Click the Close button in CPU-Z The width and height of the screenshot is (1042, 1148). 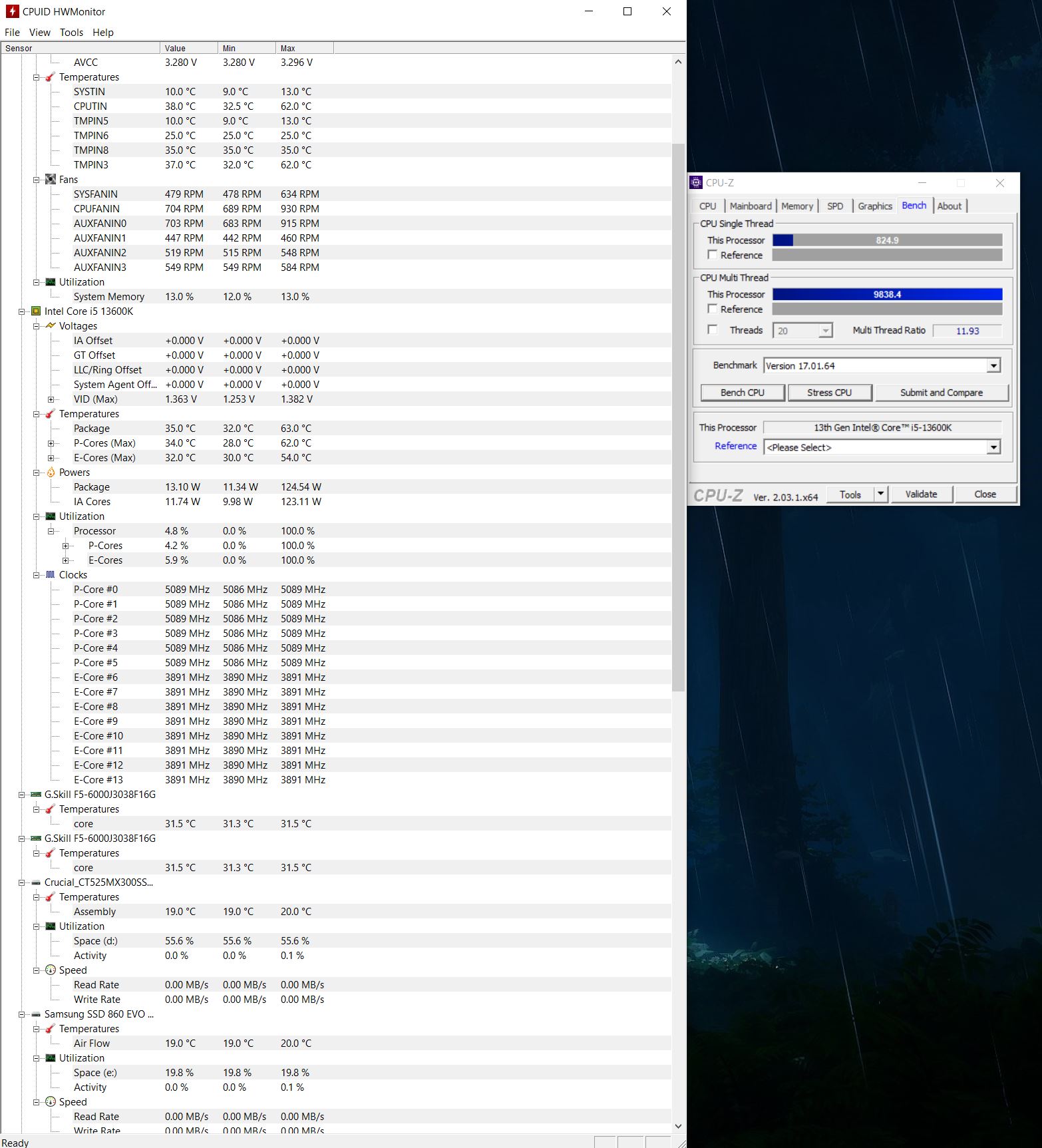985,494
